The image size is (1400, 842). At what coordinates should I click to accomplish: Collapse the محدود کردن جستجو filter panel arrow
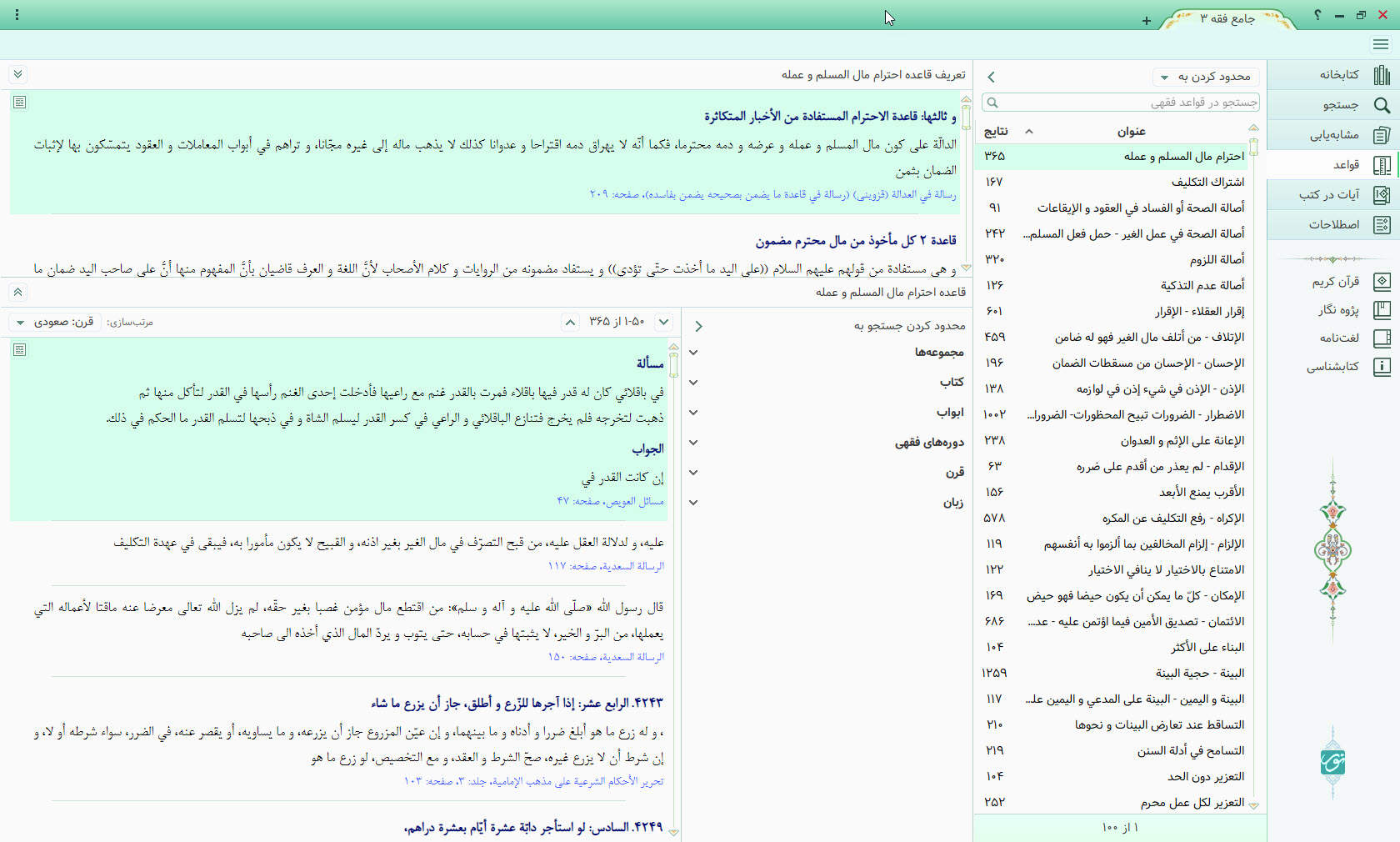699,326
